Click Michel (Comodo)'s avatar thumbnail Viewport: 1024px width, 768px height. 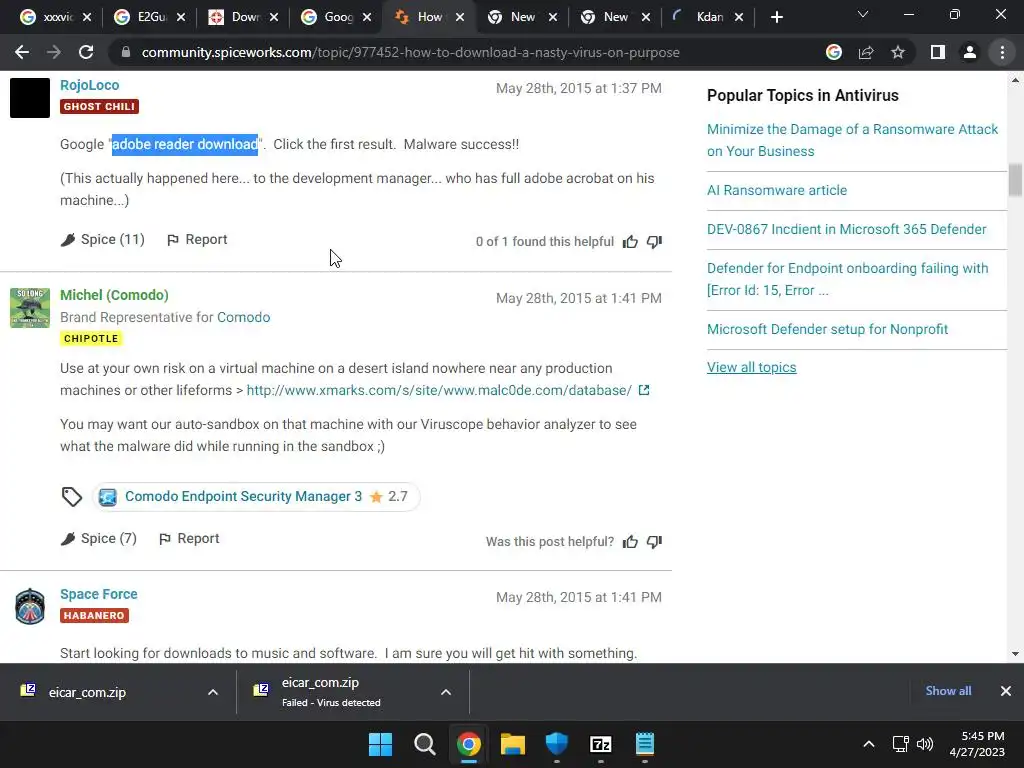30,308
